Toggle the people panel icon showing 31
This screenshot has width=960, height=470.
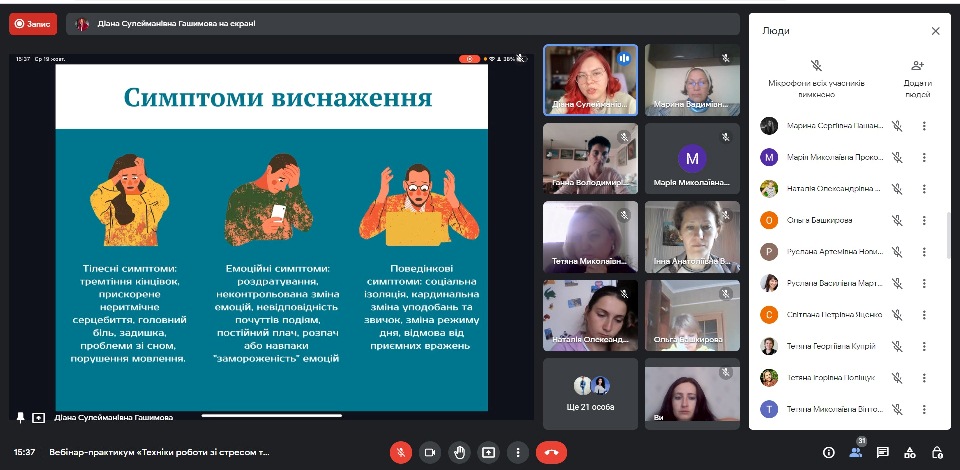[856, 451]
